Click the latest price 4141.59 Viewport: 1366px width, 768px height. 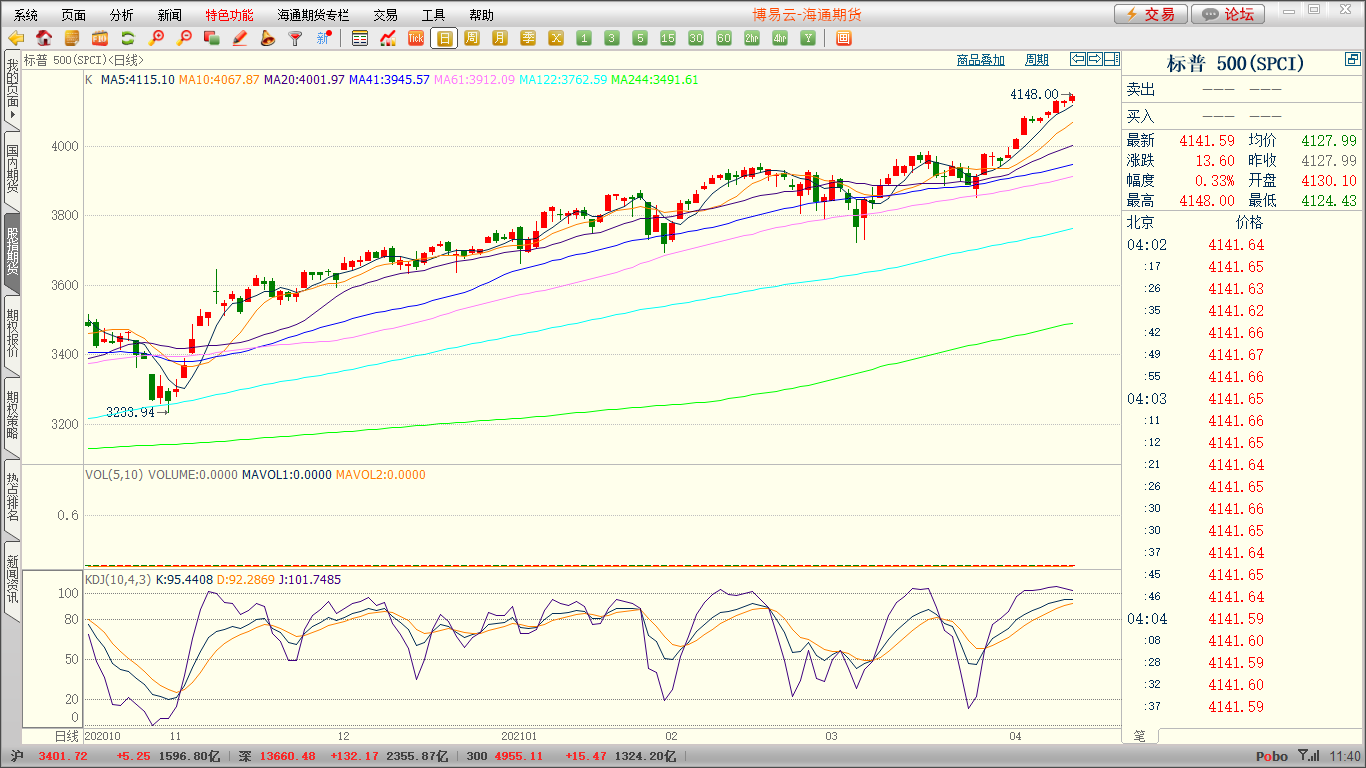(1207, 141)
